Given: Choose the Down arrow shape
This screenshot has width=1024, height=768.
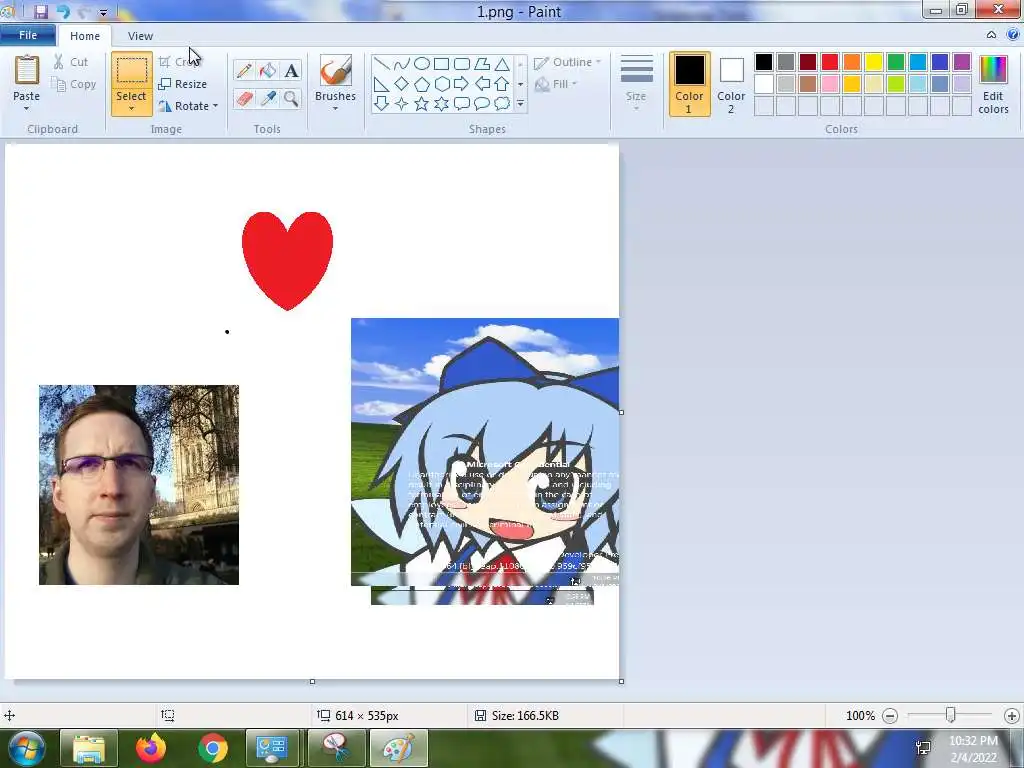Looking at the screenshot, I should click(x=382, y=103).
